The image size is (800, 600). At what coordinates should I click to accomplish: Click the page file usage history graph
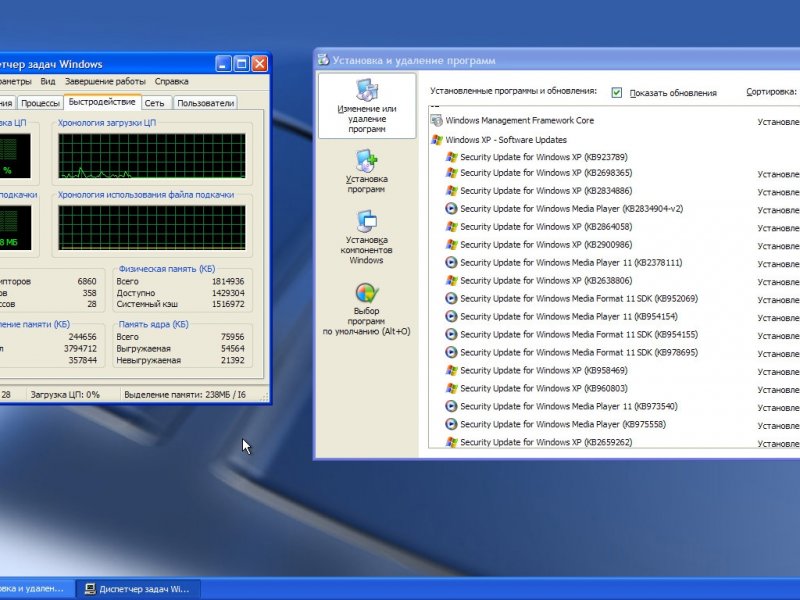(x=152, y=228)
